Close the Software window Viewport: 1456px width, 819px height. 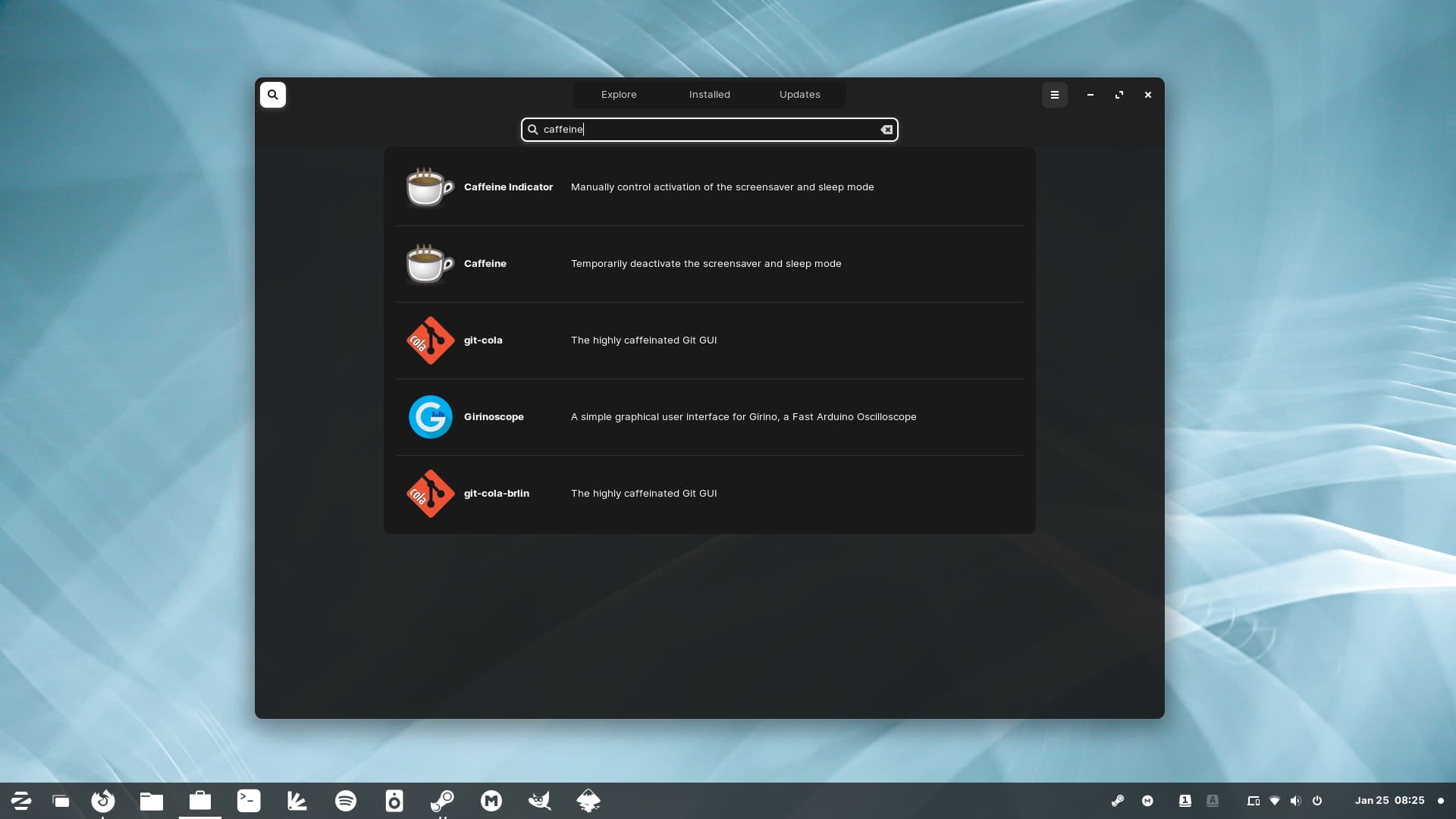click(x=1148, y=95)
